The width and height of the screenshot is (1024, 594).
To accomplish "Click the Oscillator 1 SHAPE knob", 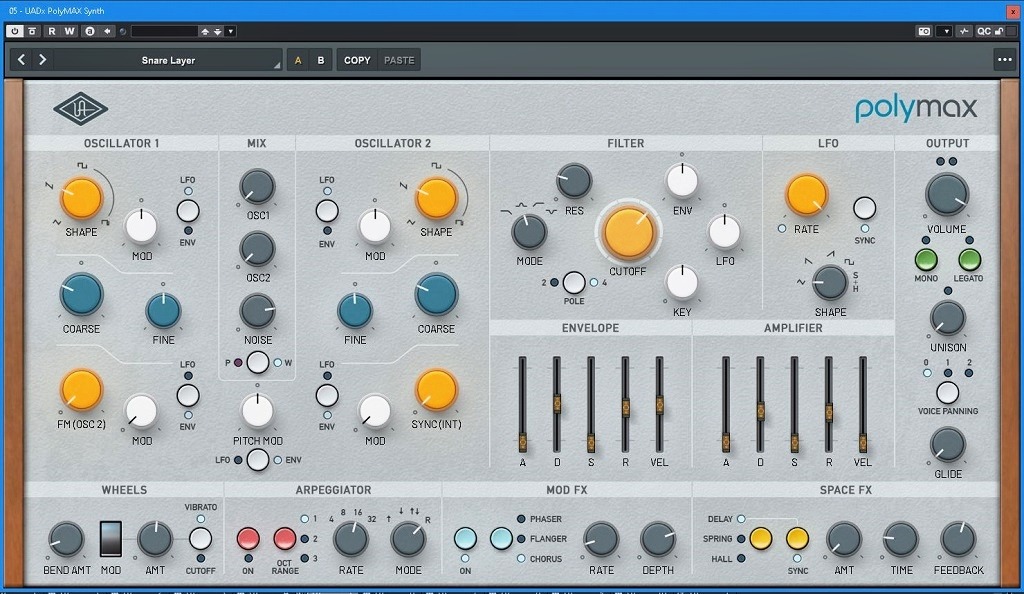I will 82,198.
